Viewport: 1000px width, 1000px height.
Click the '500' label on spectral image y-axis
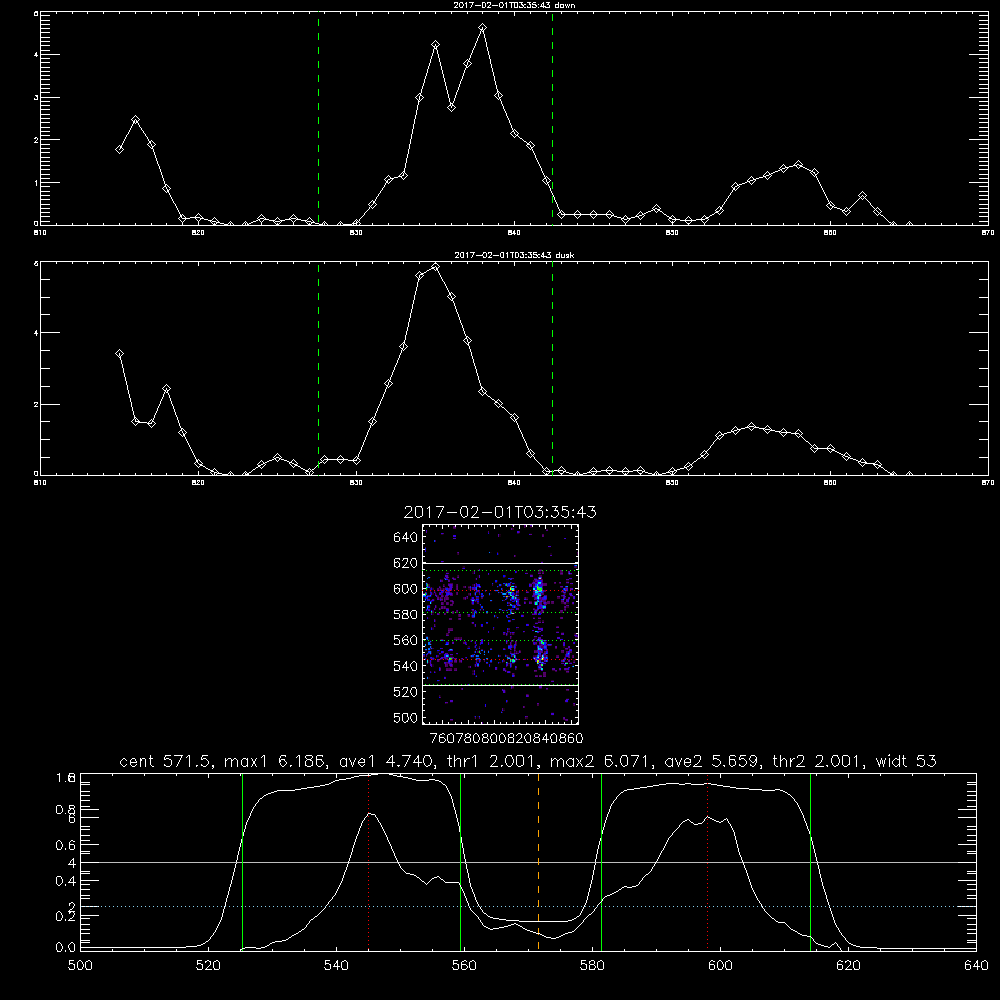(406, 717)
